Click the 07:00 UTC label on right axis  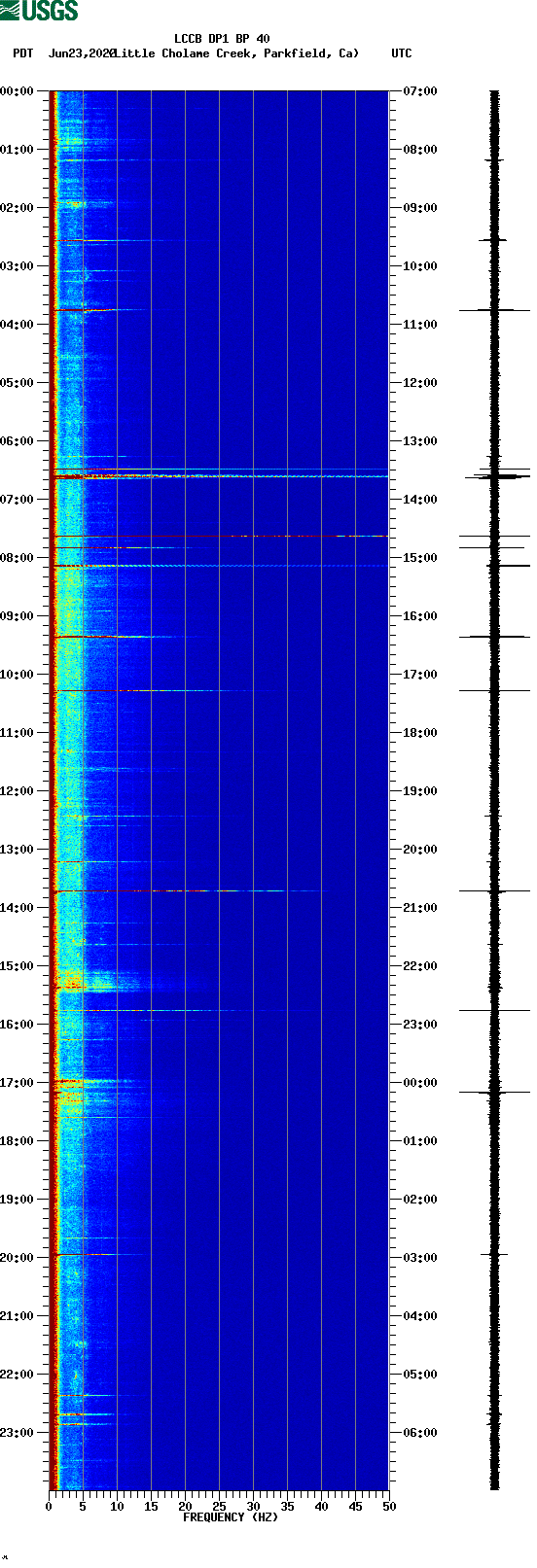click(420, 91)
